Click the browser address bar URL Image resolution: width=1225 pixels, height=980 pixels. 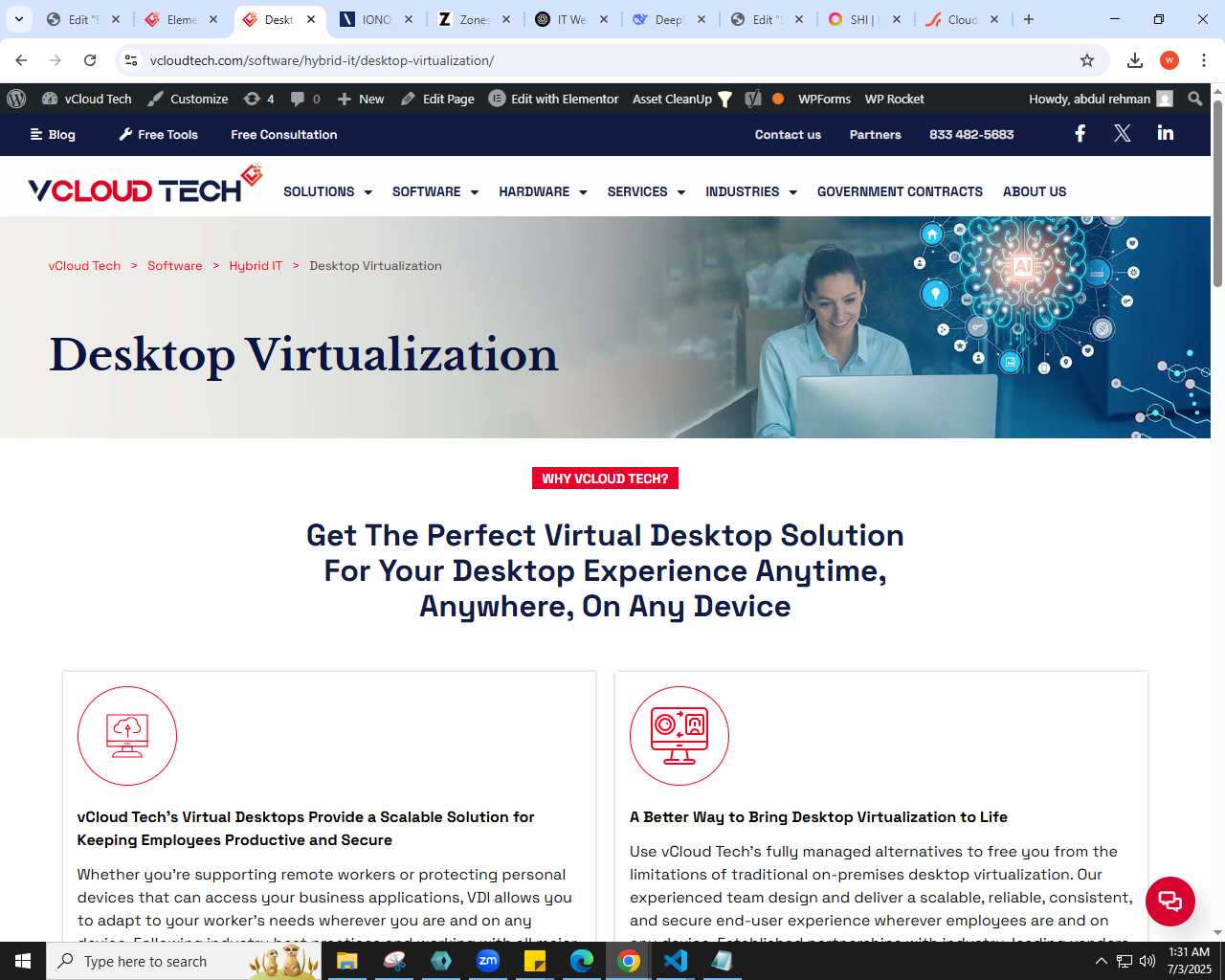click(322, 60)
